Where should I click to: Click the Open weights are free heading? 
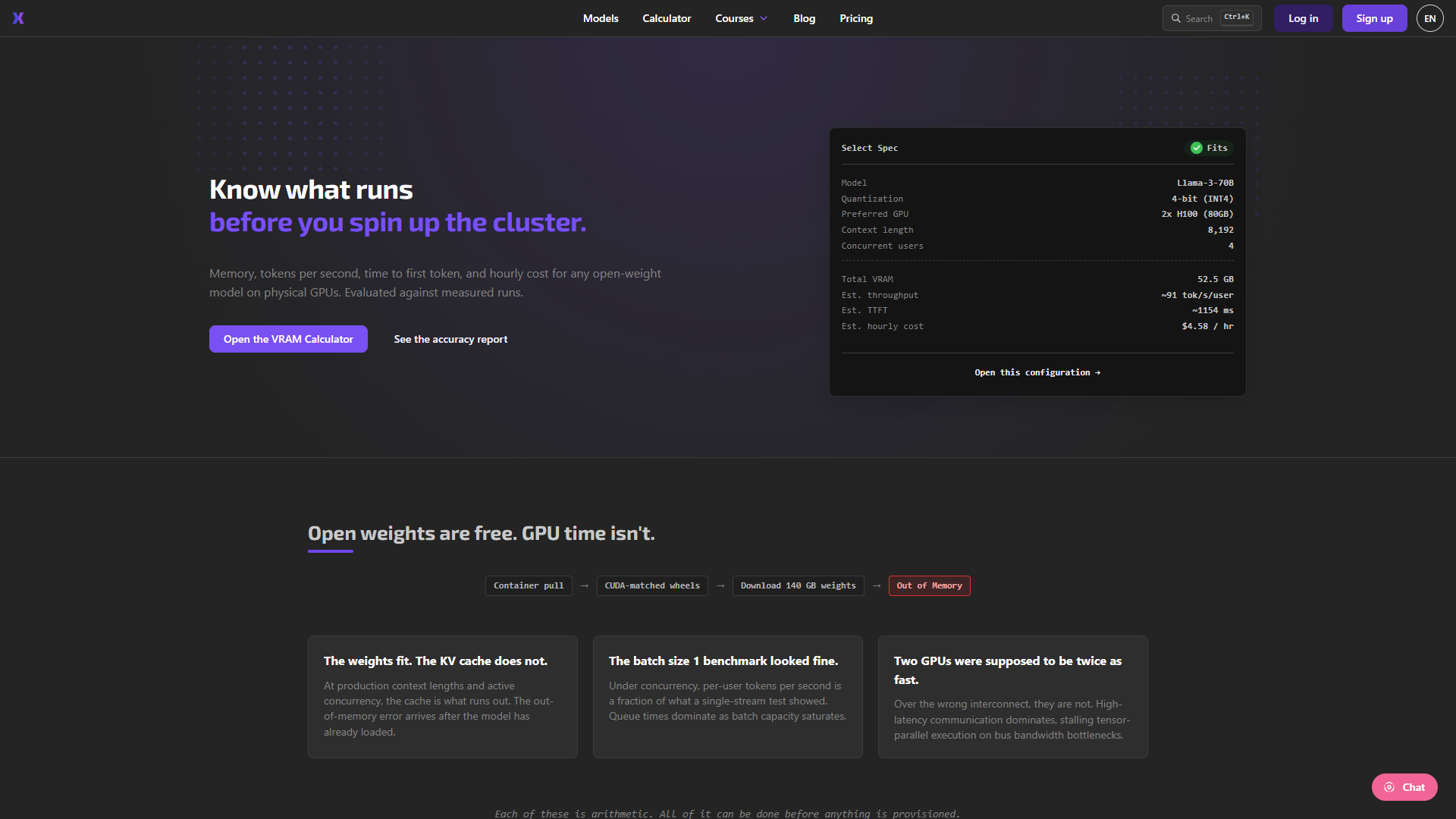[x=481, y=533]
